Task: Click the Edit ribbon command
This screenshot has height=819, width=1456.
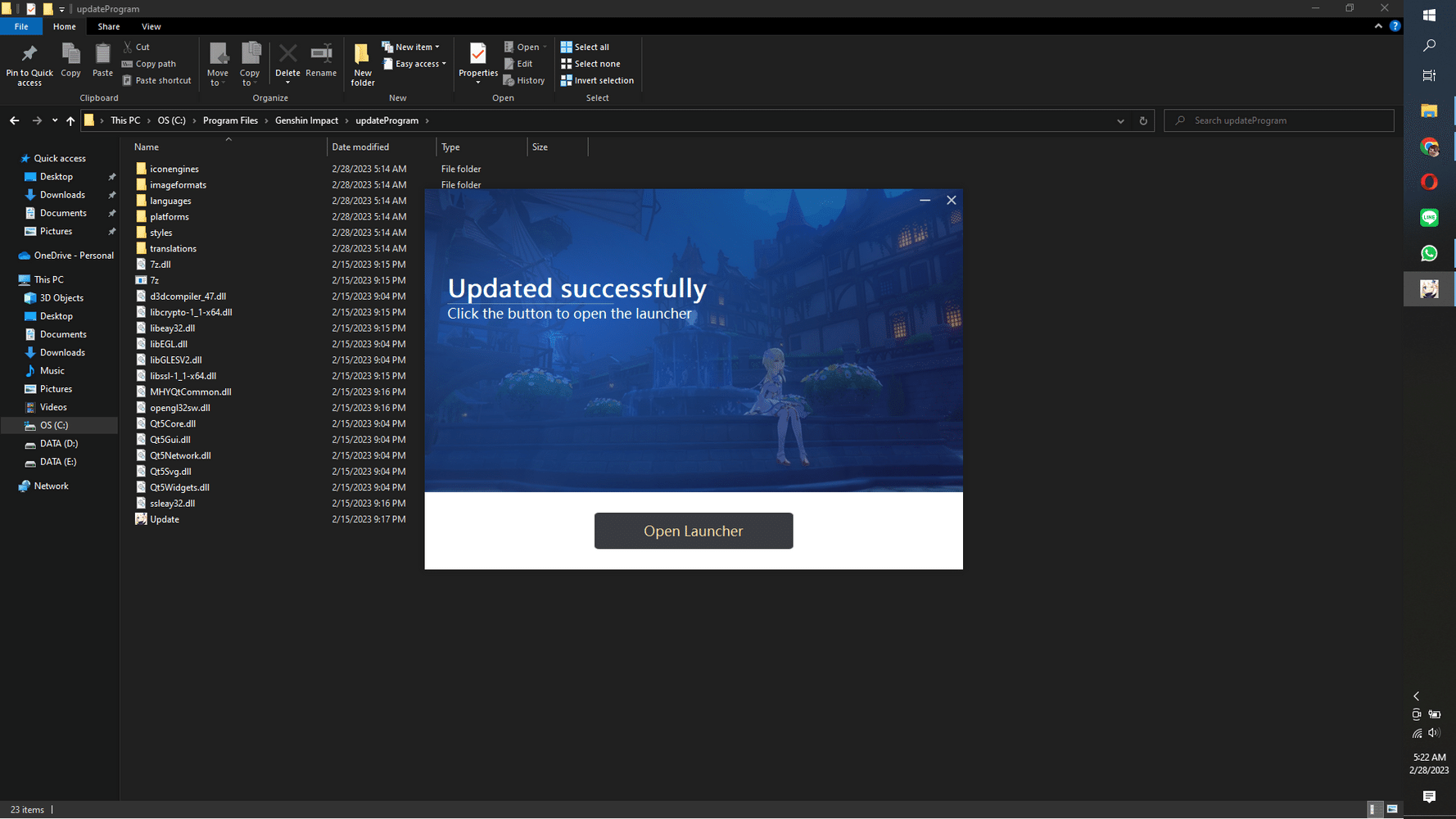Action: pyautogui.click(x=518, y=64)
